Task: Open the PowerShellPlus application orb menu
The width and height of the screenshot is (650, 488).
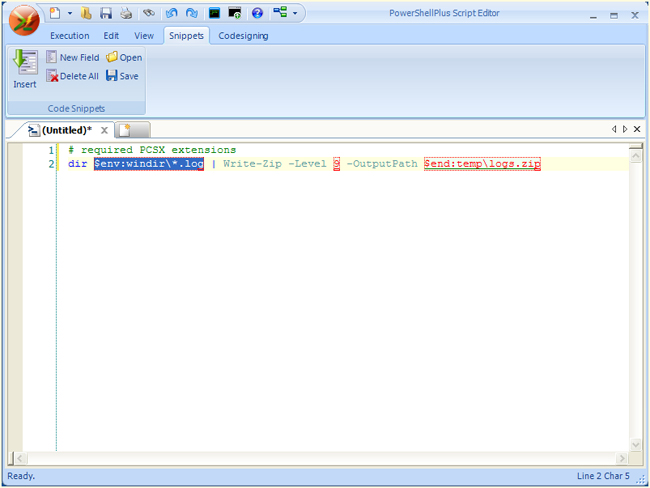Action: coord(24,20)
